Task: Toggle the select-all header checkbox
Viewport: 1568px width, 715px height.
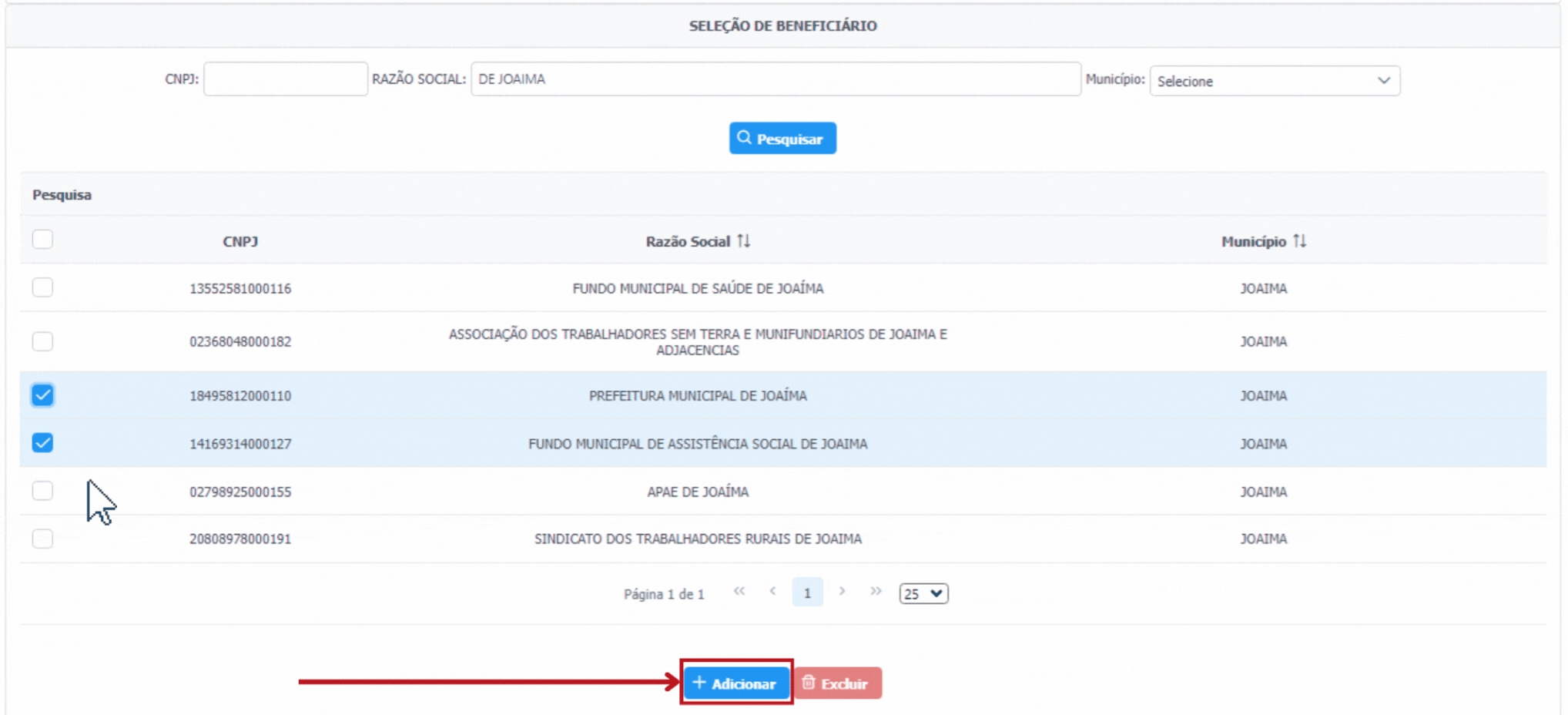Action: [x=43, y=240]
